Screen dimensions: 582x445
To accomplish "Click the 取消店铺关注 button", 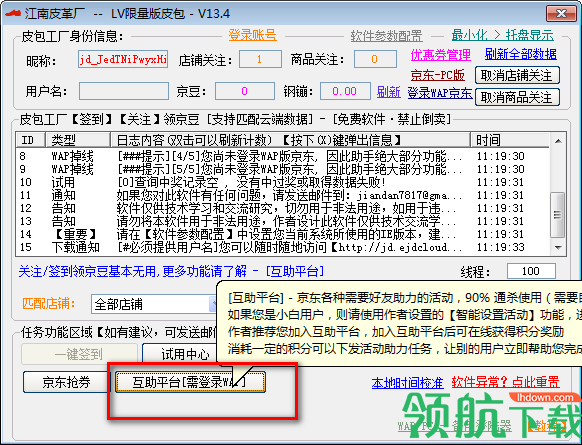I will (517, 75).
